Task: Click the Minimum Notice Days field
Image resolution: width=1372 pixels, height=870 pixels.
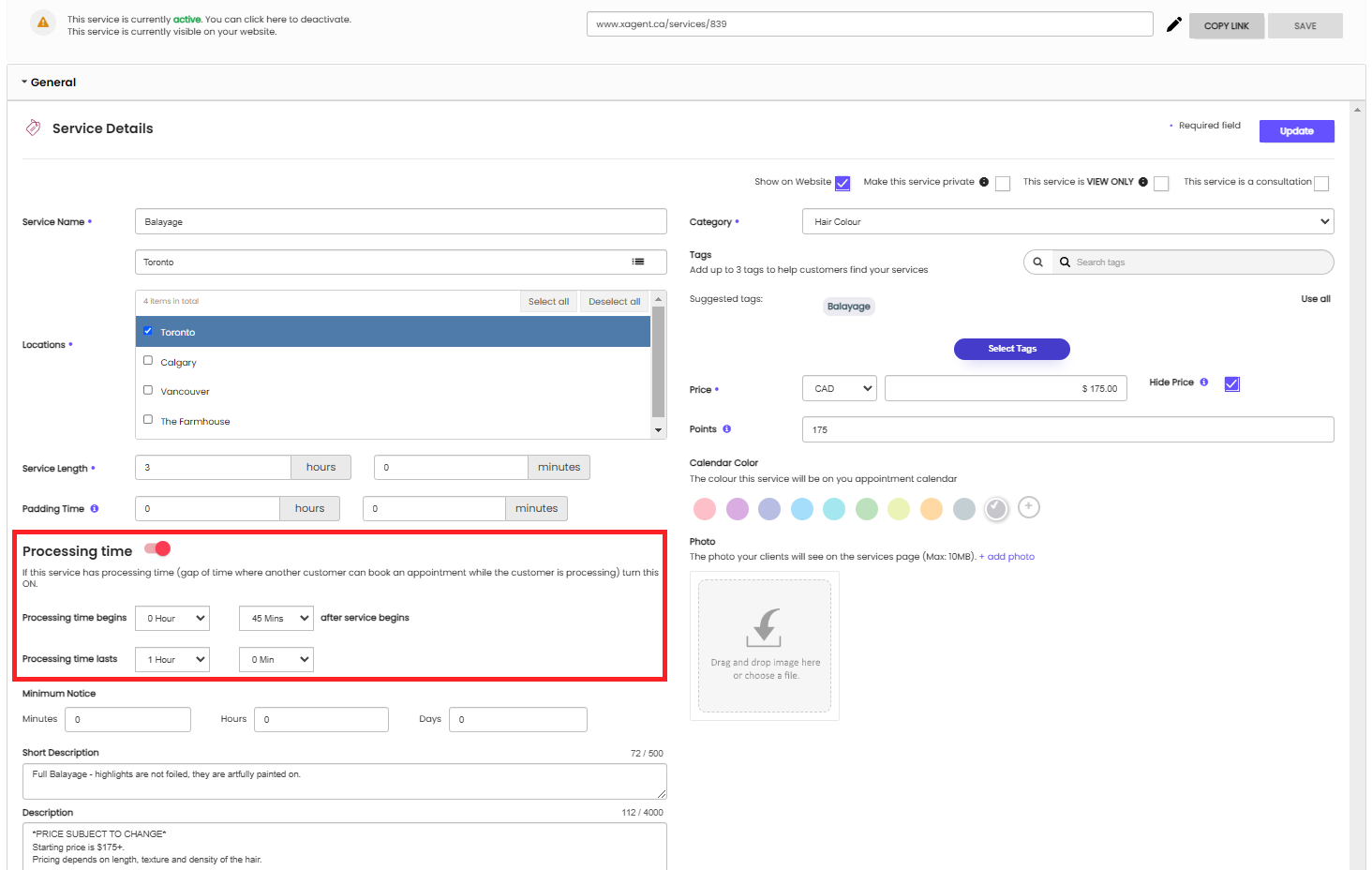Action: (x=518, y=720)
